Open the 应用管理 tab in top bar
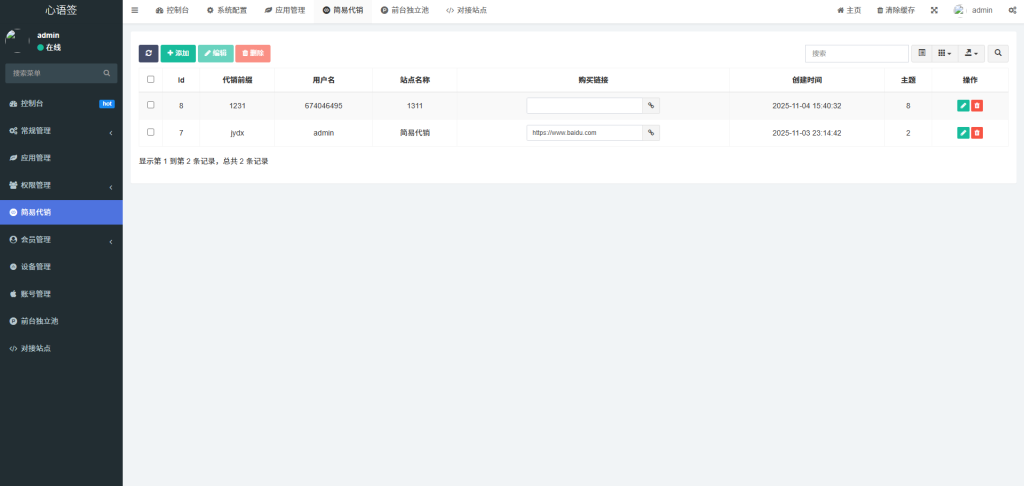Image resolution: width=1024 pixels, height=486 pixels. point(285,10)
